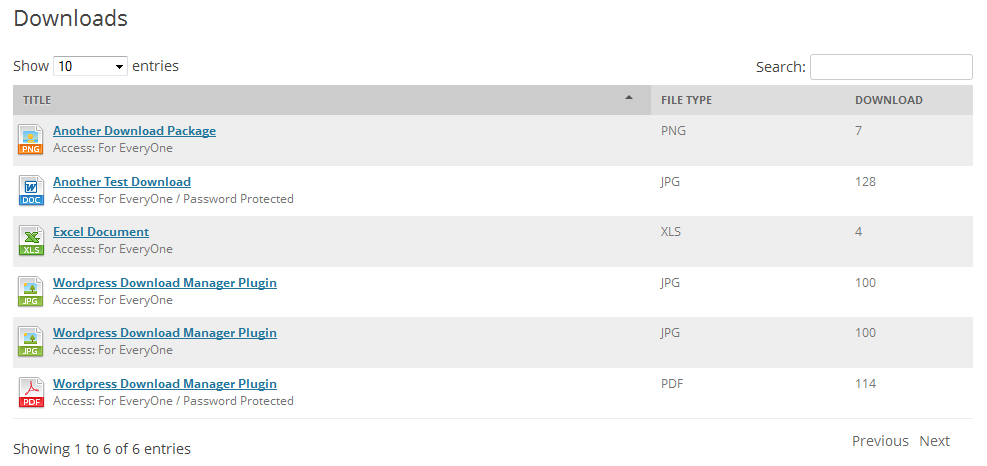987x466 pixels.
Task: Click the first JPG file icon
Action: pos(31,292)
